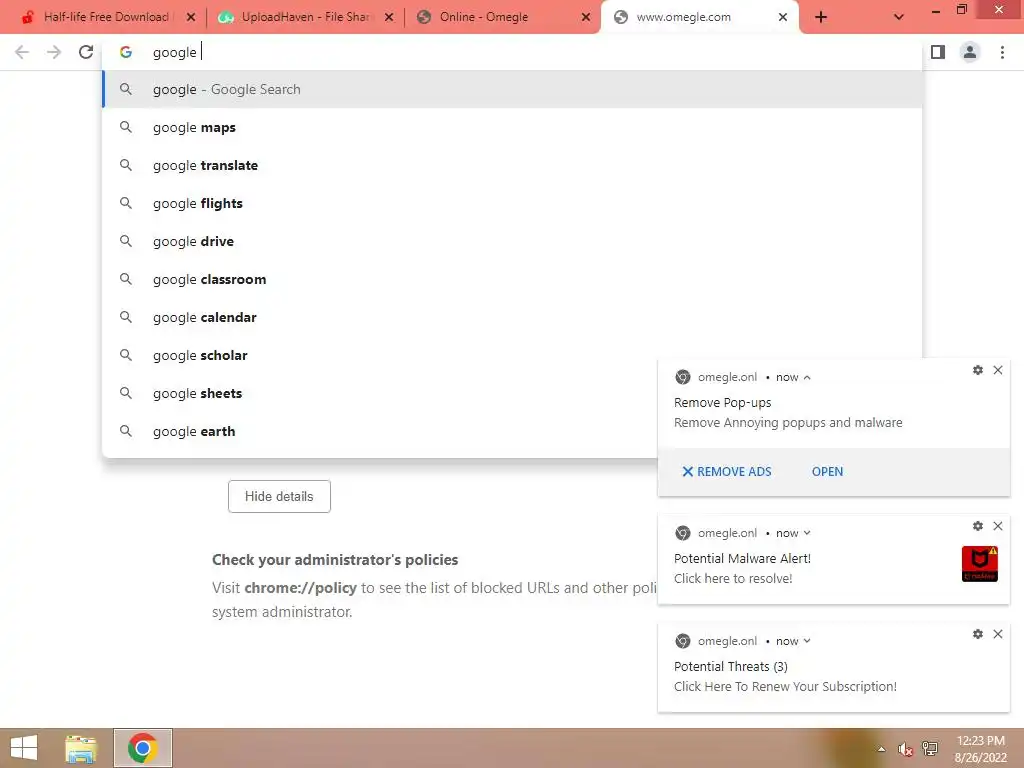Click the muted volume tray icon

point(905,749)
